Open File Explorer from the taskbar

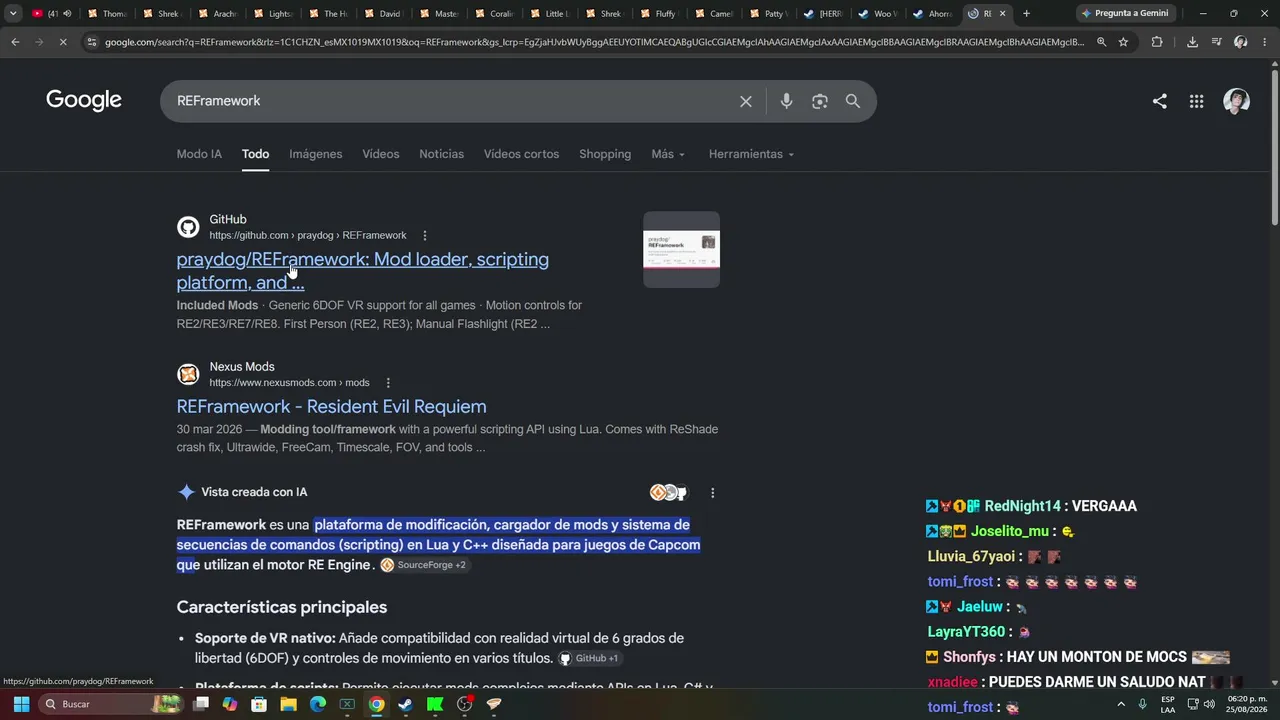(288, 704)
